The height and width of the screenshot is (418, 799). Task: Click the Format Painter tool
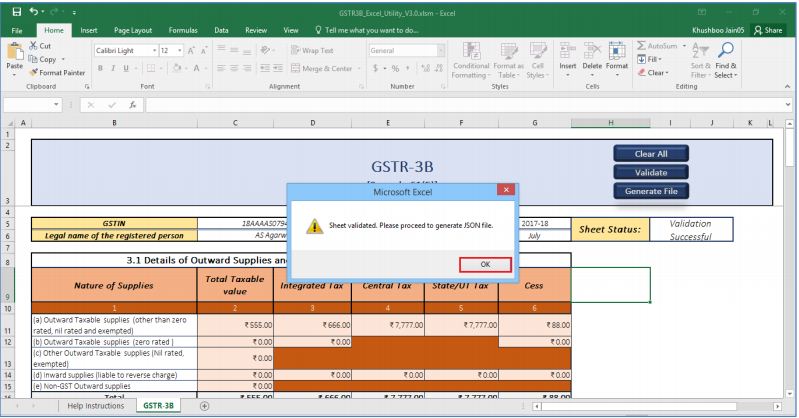57,72
